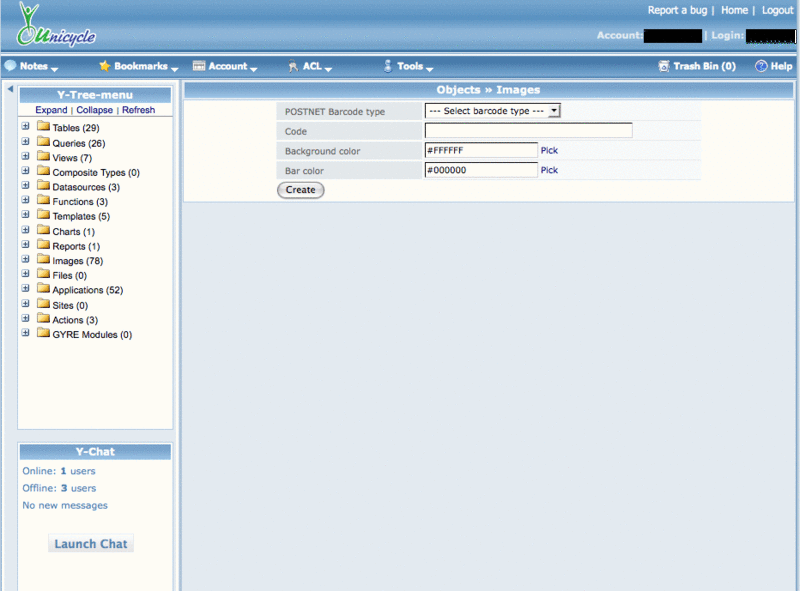Click the Bookmarks star icon
Viewport: 800px width, 591px height.
click(104, 66)
